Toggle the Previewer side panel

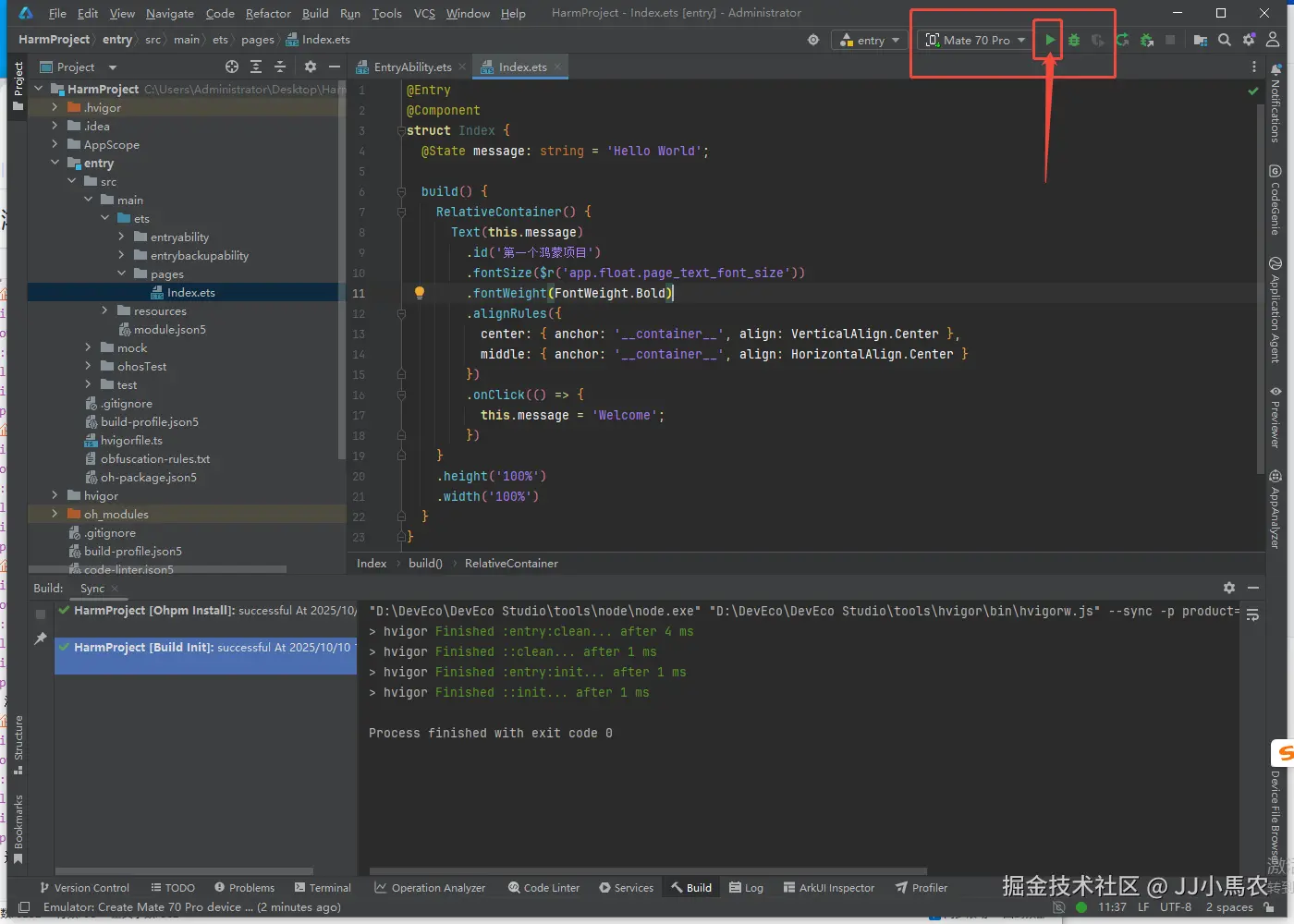point(1276,418)
